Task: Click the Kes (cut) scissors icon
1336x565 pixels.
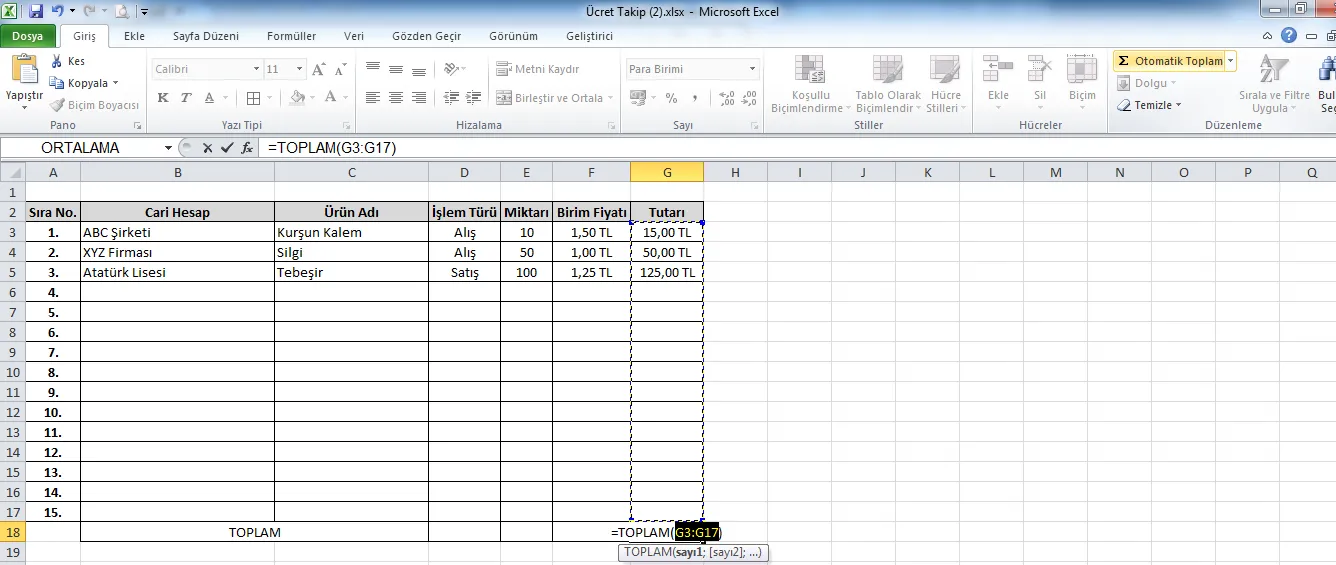Action: (x=57, y=61)
